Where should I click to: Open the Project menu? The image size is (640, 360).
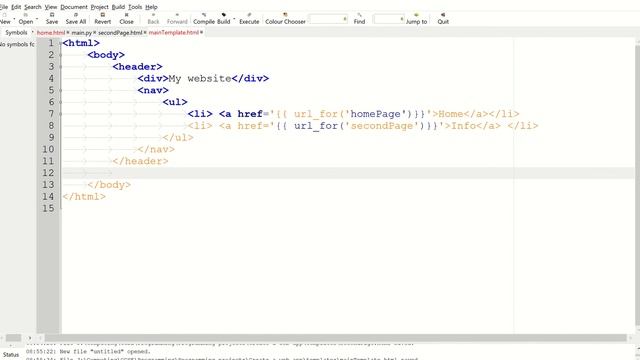pos(99,7)
